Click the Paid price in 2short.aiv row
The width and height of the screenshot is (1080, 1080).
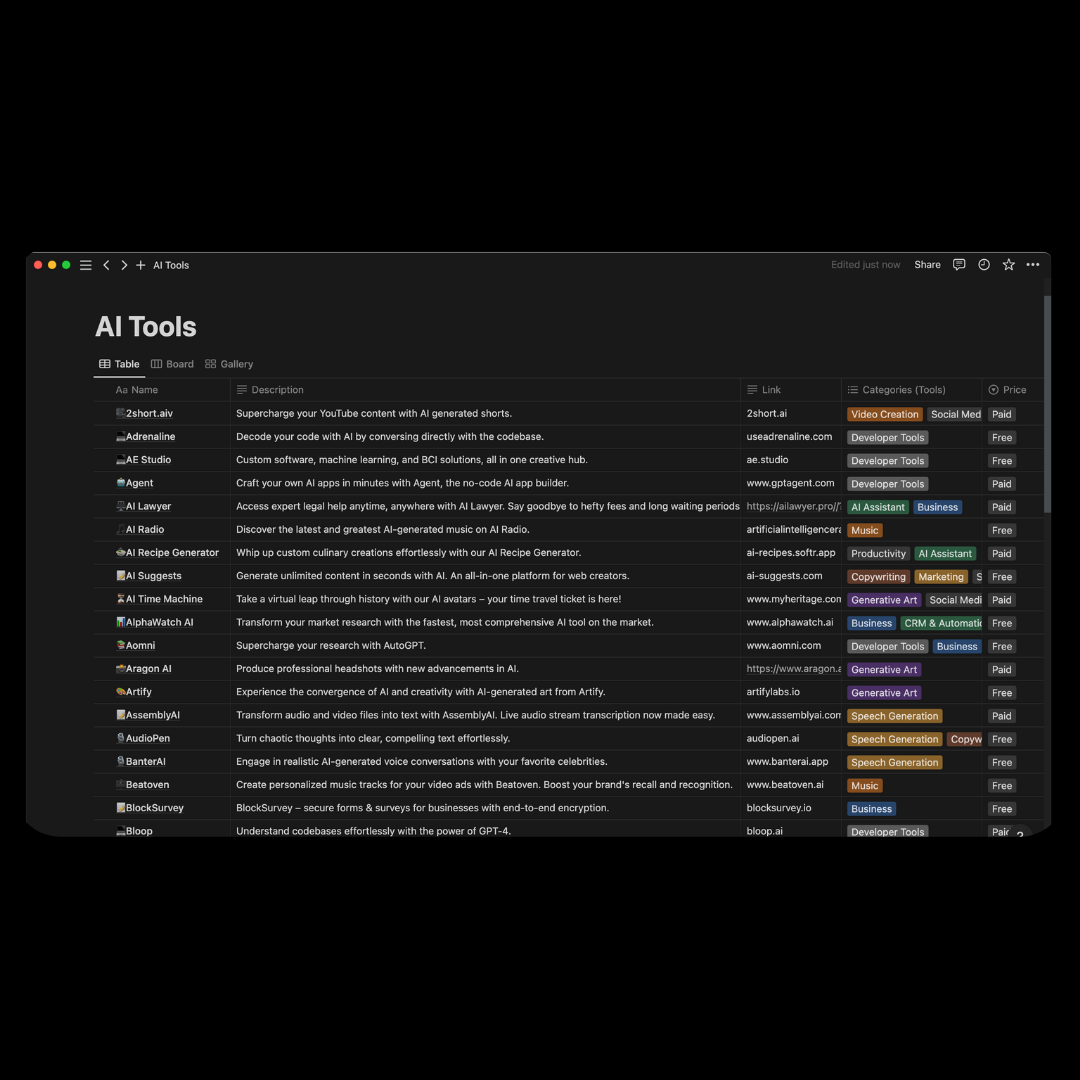point(1001,414)
